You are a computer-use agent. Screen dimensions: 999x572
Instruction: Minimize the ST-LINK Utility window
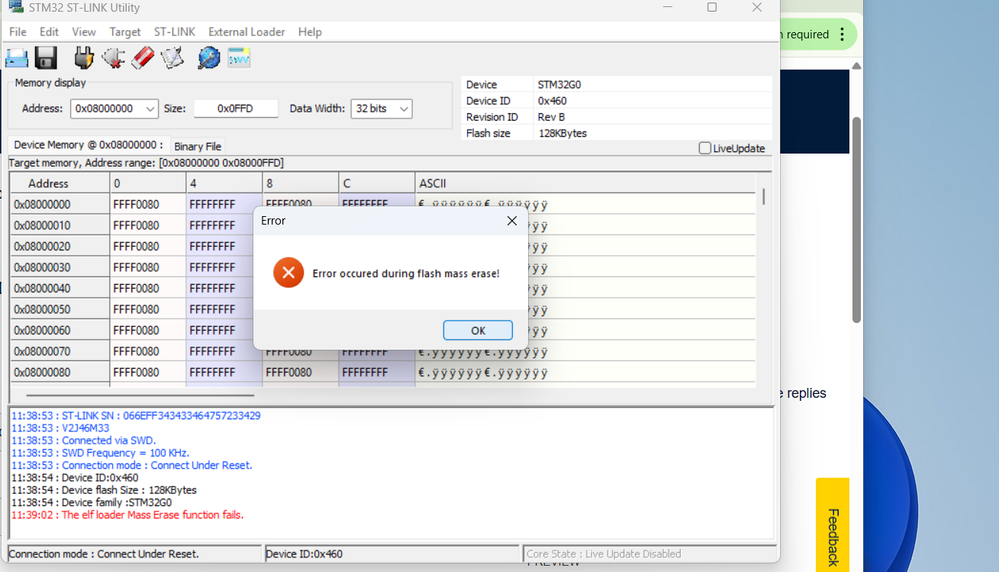668,7
